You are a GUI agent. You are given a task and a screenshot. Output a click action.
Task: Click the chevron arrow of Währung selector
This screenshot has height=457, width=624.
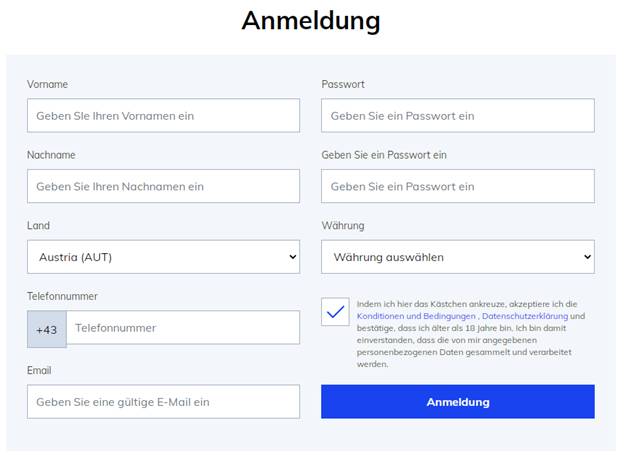click(587, 257)
